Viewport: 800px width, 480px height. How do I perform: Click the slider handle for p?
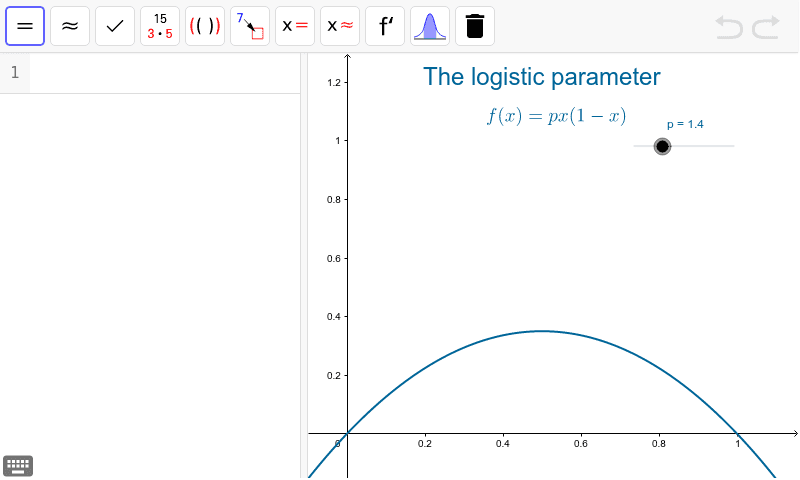click(x=662, y=146)
